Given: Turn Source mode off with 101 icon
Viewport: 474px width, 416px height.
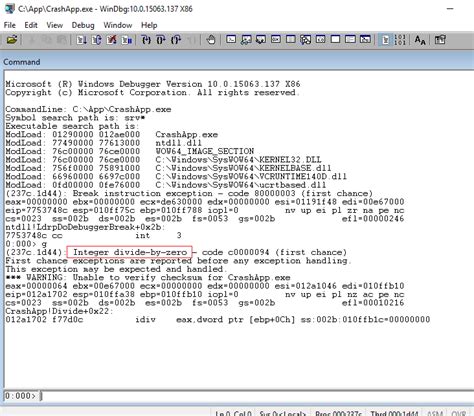Looking at the screenshot, I should pyautogui.click(x=400, y=40).
